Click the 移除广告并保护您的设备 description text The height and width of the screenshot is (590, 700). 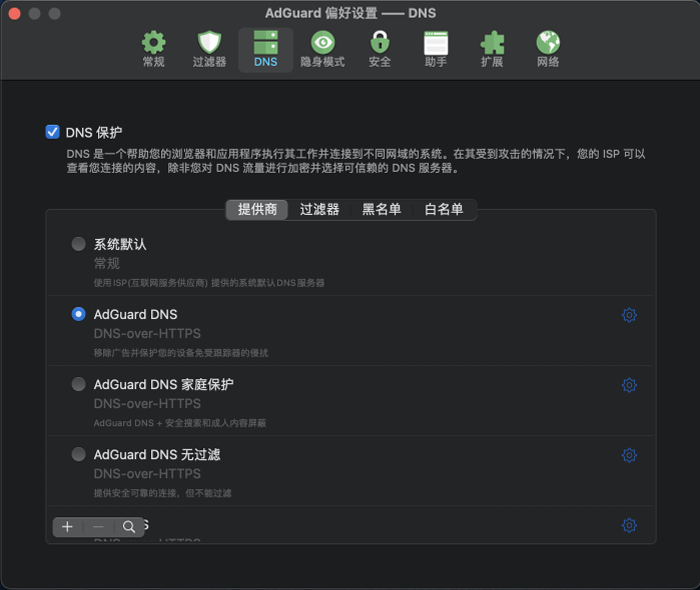point(181,353)
